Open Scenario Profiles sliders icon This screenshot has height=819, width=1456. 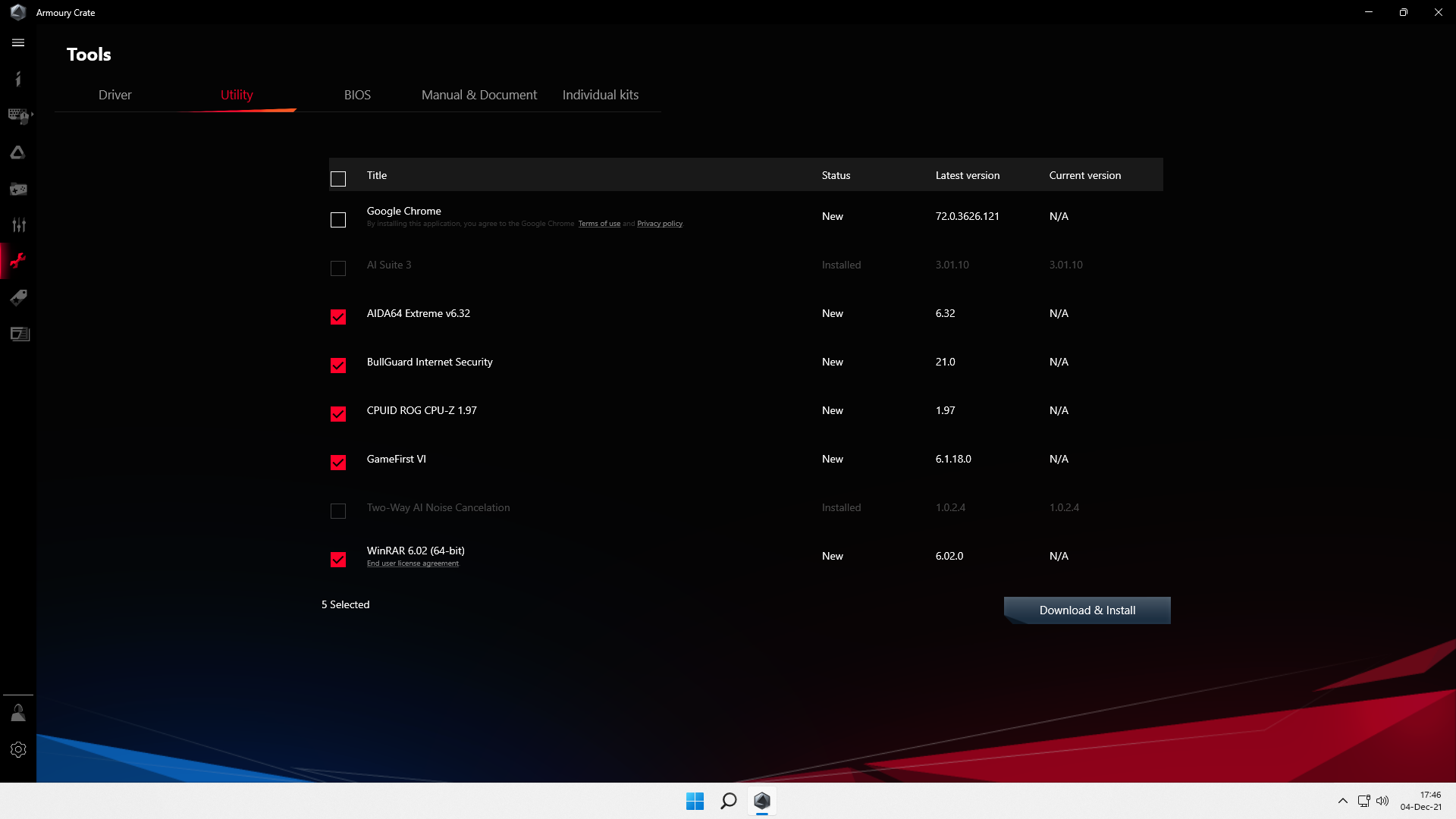click(18, 225)
